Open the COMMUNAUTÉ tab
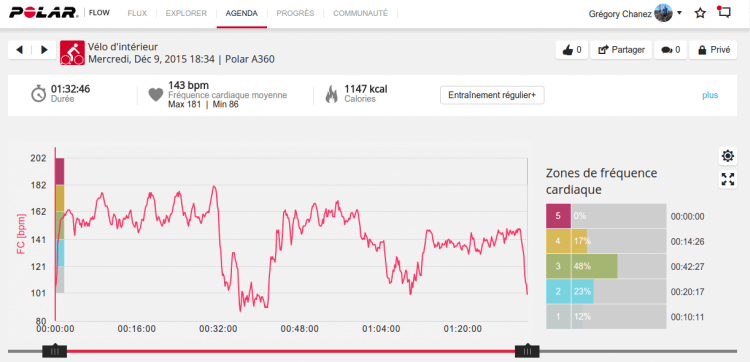Screen dimensions: 750x362 (361, 13)
